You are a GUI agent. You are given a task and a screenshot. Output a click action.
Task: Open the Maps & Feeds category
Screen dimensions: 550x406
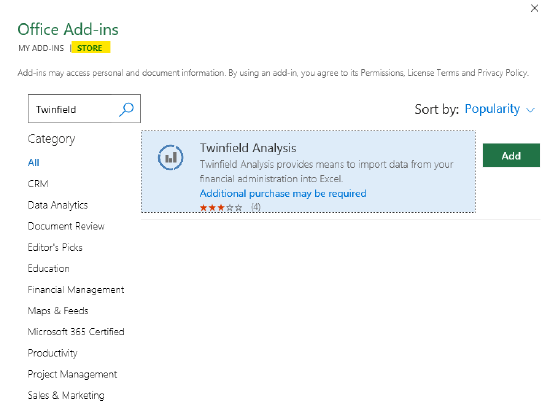[58, 311]
